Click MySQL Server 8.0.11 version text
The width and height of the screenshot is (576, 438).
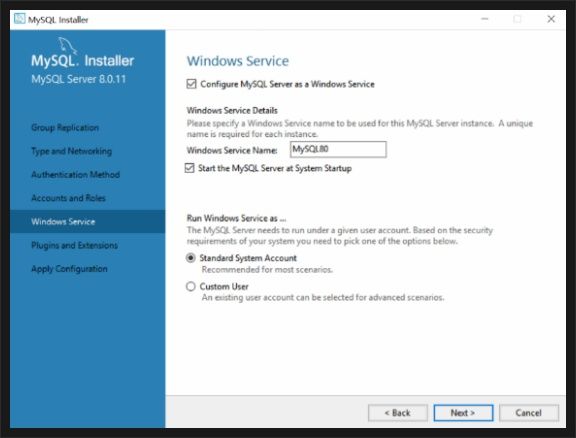coord(79,79)
